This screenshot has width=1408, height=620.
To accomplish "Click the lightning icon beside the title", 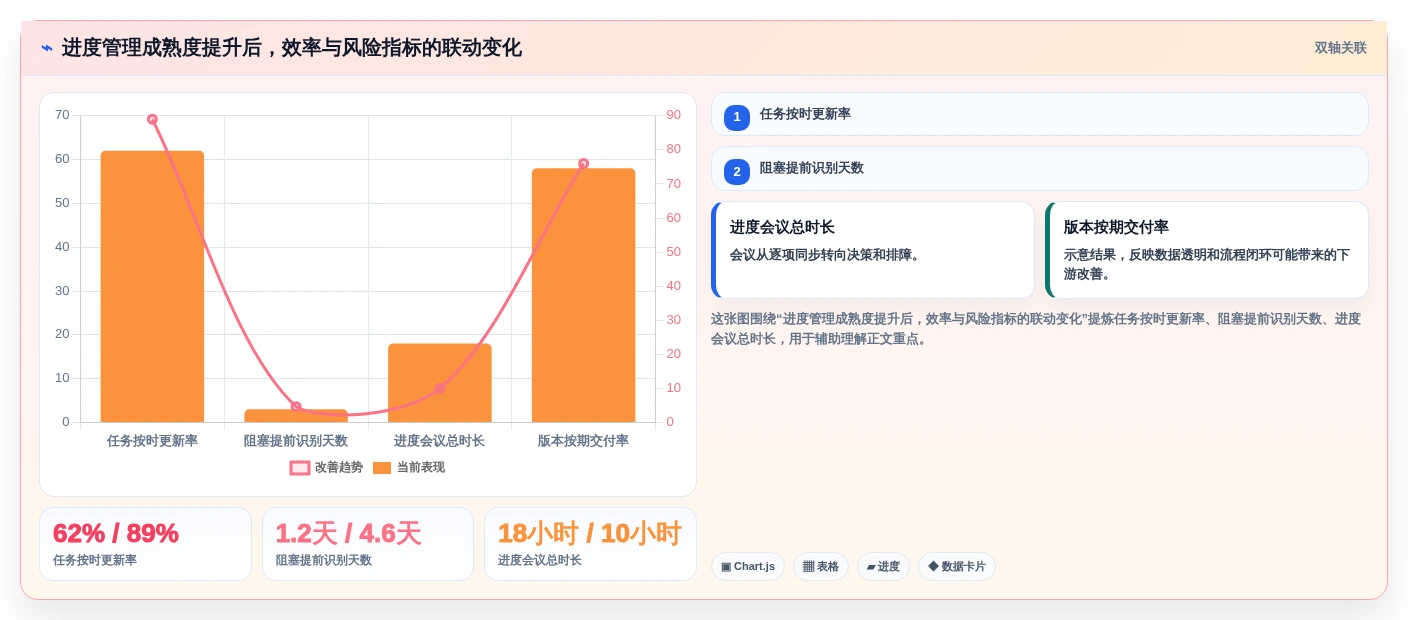I will coord(46,48).
